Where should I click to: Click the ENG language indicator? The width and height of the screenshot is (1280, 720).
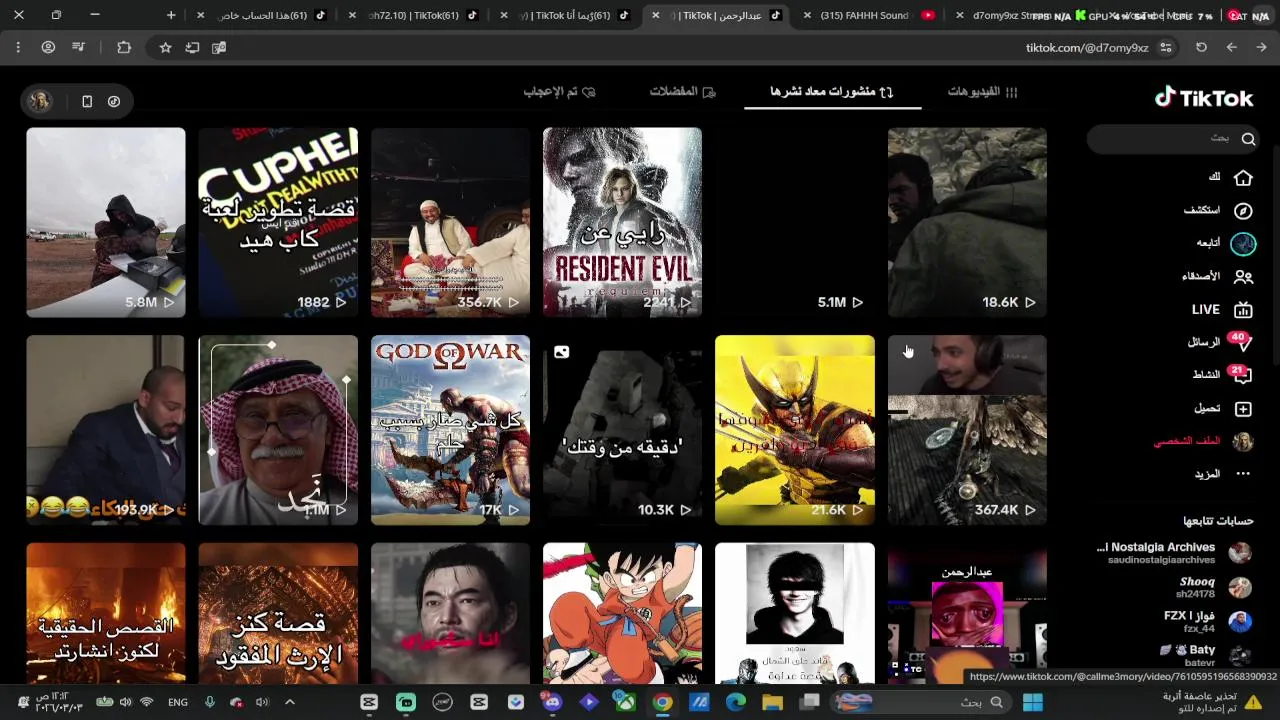pyautogui.click(x=177, y=702)
